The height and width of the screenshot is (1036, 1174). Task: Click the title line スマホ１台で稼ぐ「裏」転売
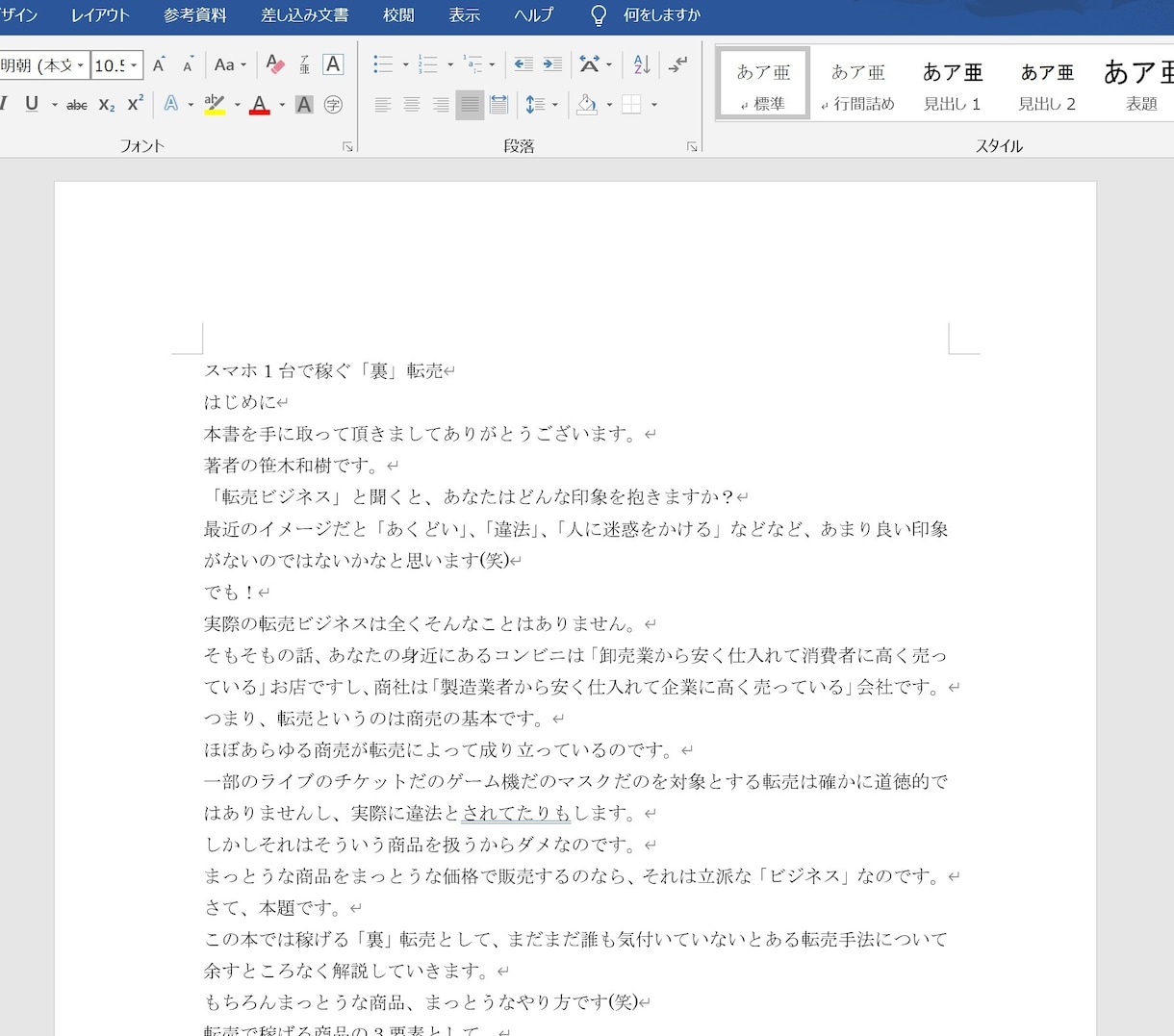[x=323, y=371]
